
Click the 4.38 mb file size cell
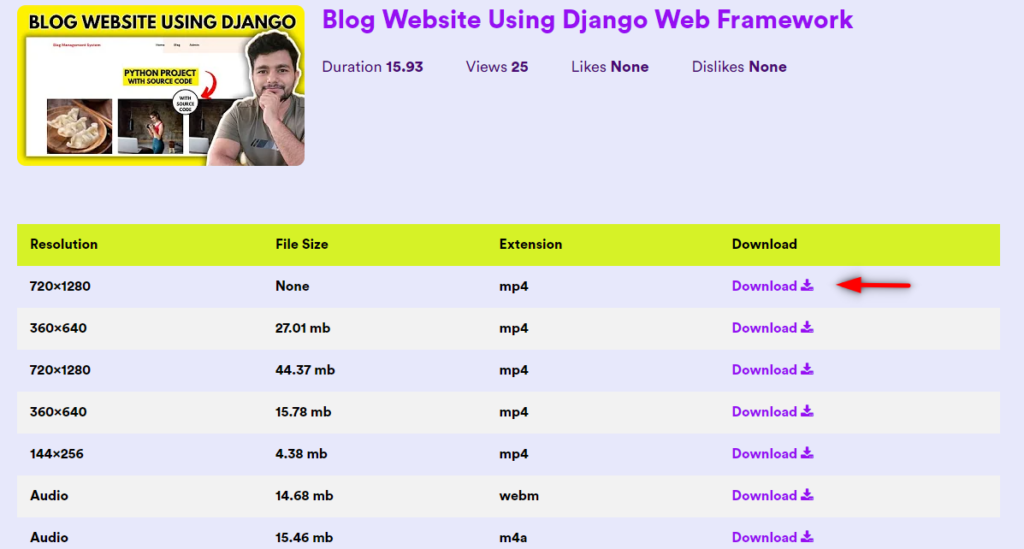pos(301,453)
